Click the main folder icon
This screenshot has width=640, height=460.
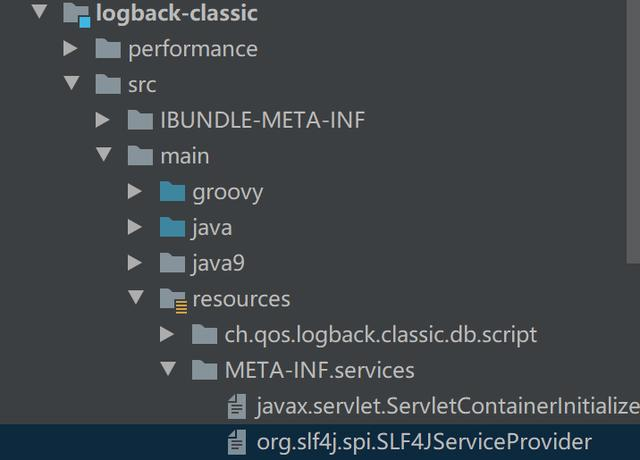(x=140, y=156)
